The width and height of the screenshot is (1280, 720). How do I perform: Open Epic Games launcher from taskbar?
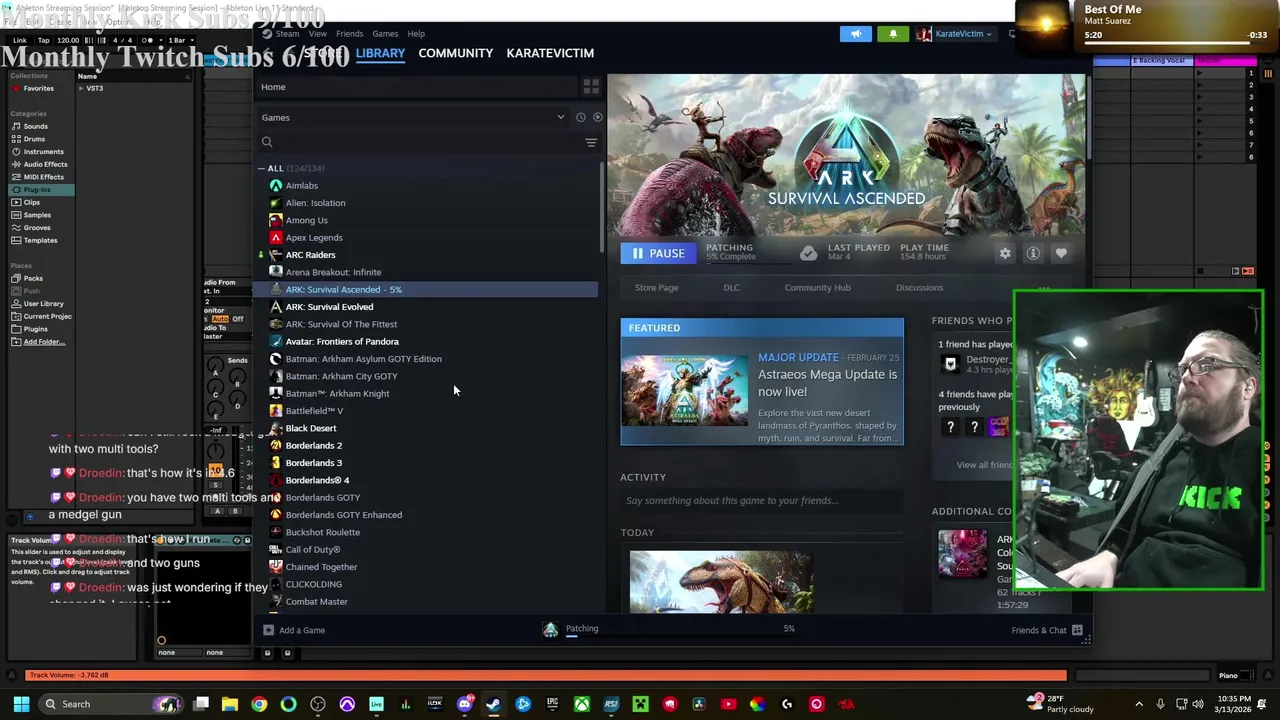tap(552, 704)
